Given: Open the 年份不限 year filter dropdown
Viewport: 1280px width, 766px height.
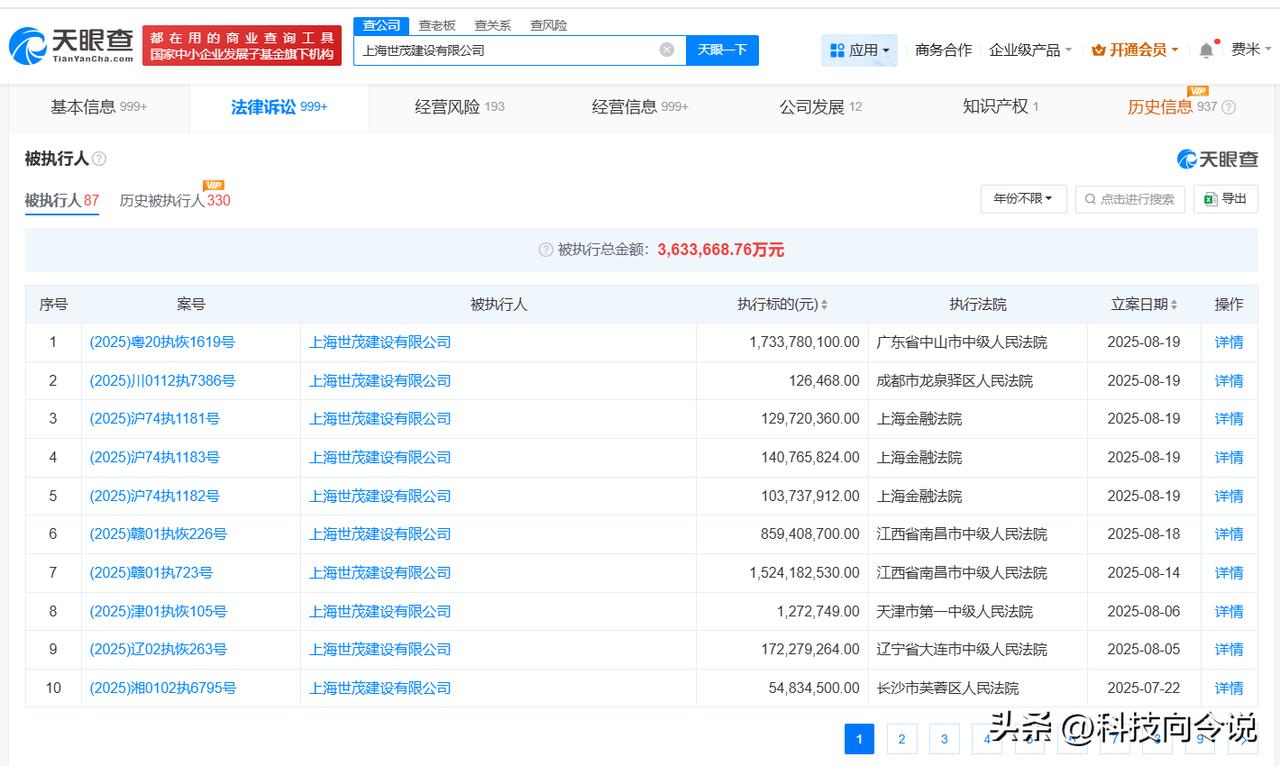Looking at the screenshot, I should 1023,199.
